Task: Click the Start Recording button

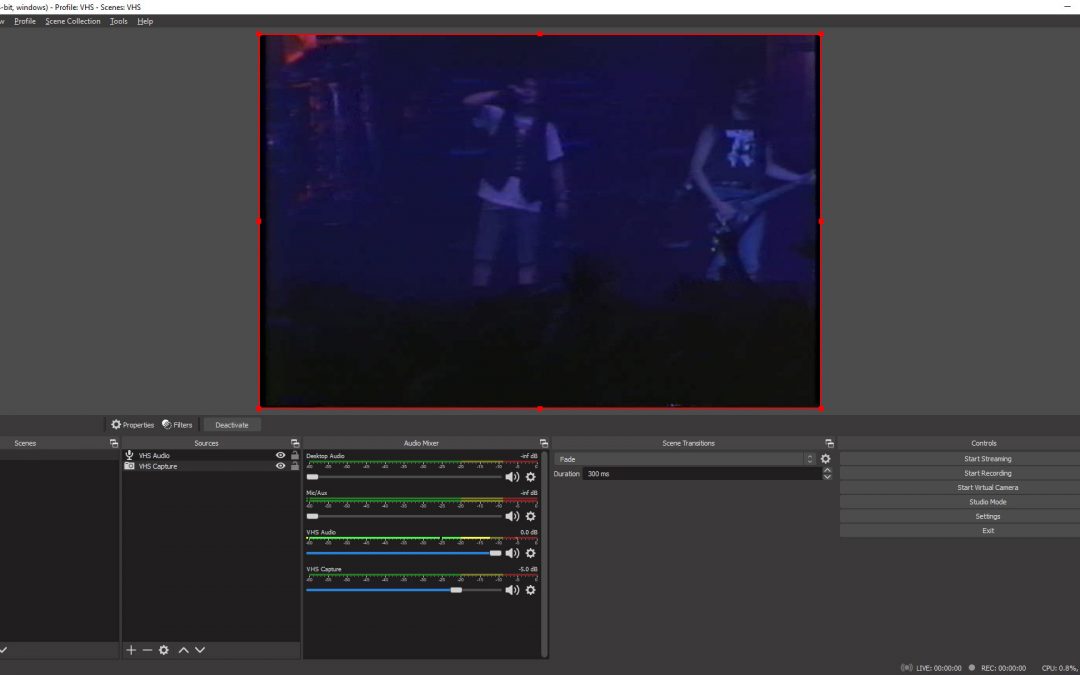Action: [x=987, y=473]
